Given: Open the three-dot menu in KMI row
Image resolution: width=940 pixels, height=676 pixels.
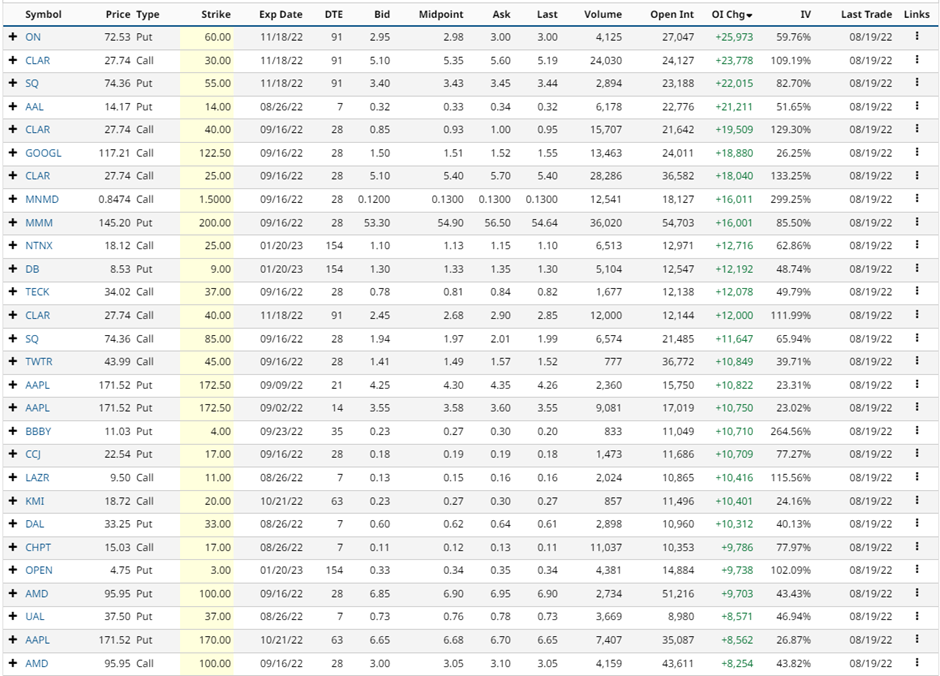Looking at the screenshot, I should (917, 501).
